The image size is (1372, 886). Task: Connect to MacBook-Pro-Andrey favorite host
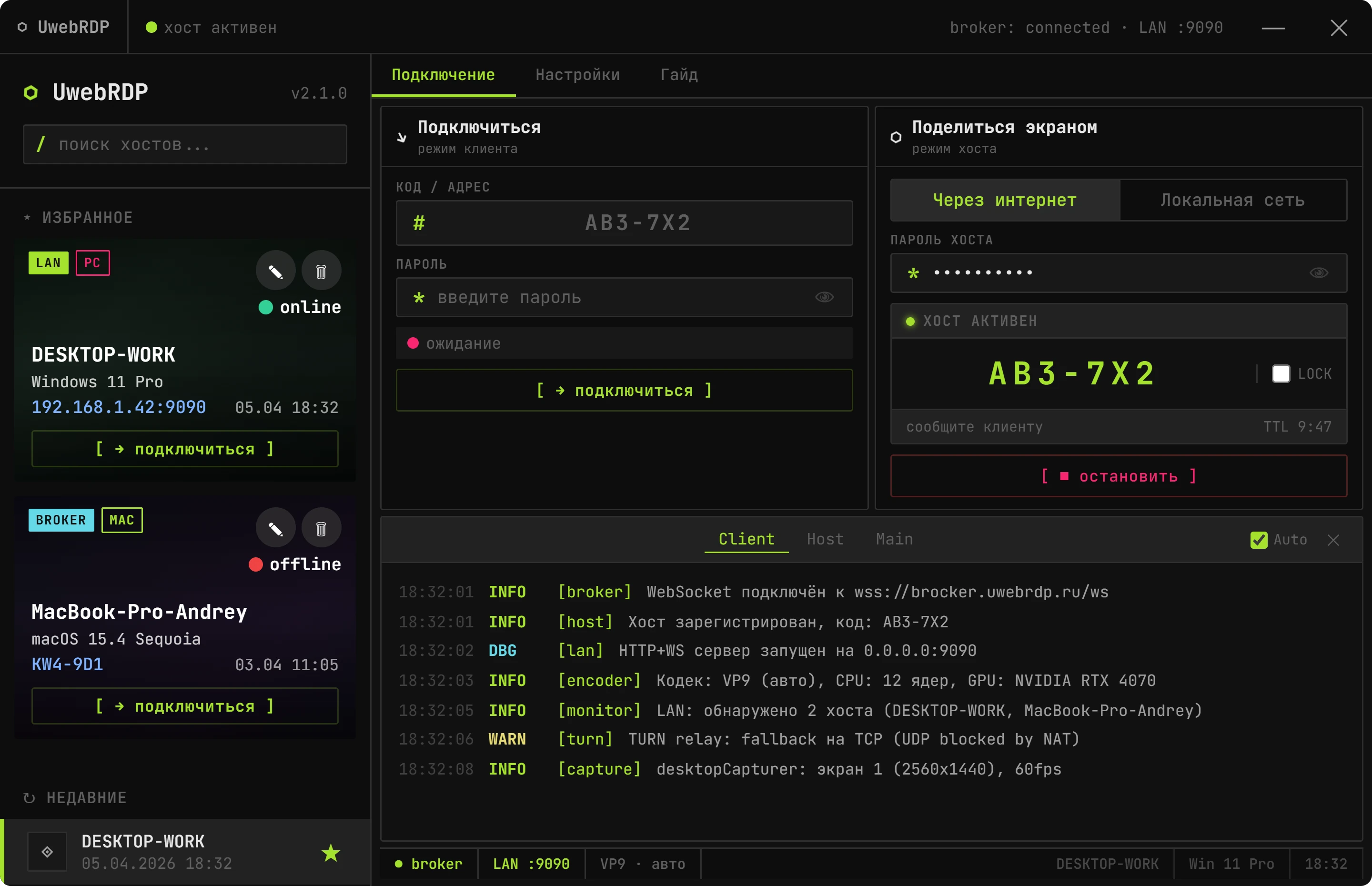(x=185, y=706)
